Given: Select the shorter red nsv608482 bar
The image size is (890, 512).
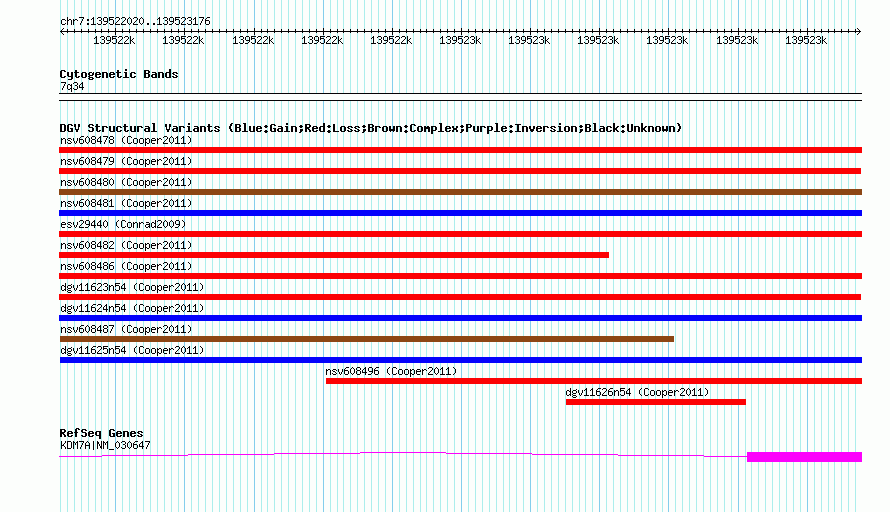Looking at the screenshot, I should pyautogui.click(x=334, y=255).
